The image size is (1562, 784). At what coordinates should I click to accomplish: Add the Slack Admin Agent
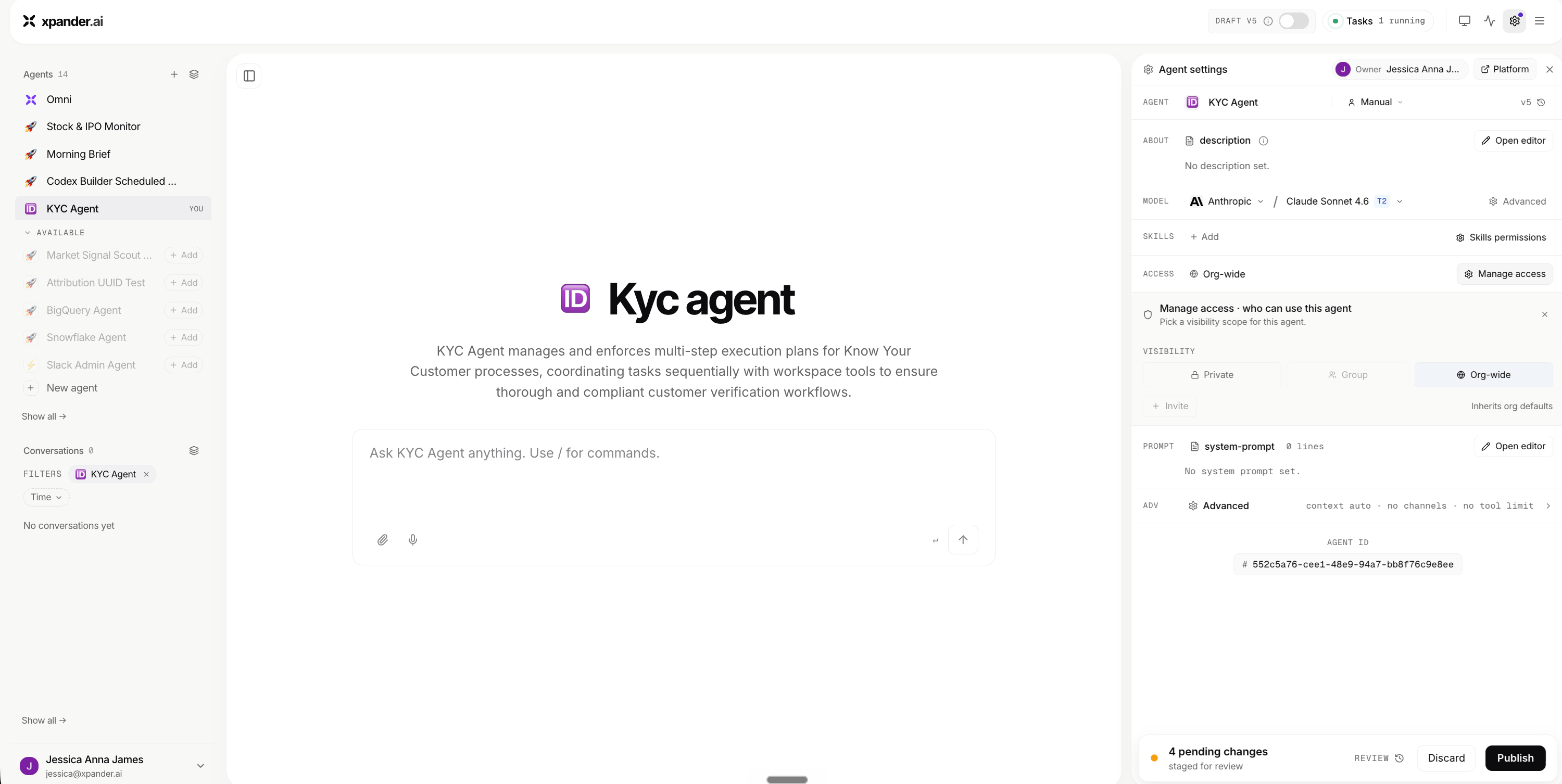[184, 365]
